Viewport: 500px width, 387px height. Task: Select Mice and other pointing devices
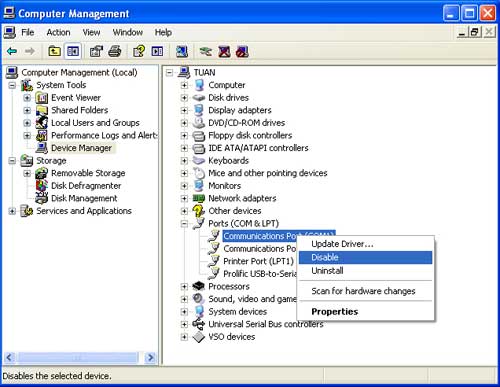pyautogui.click(x=268, y=173)
